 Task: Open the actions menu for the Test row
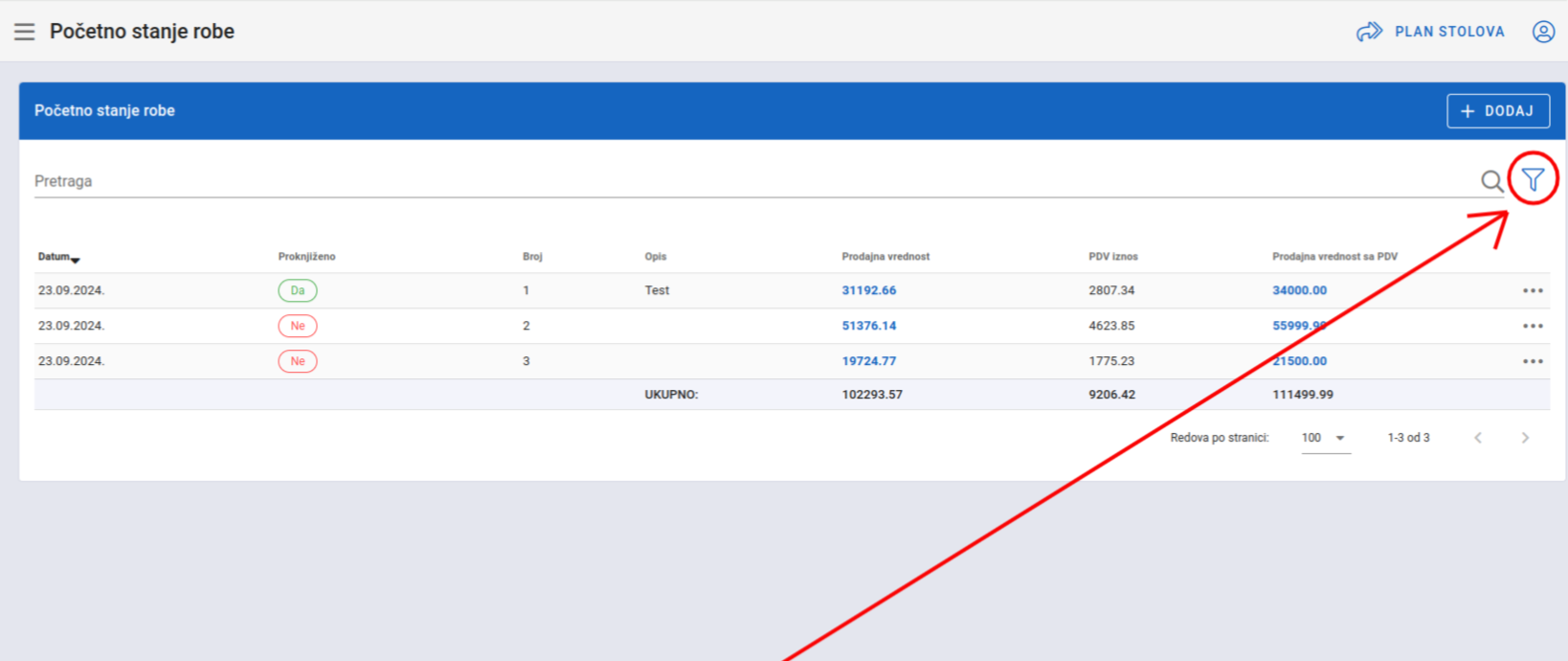coord(1533,290)
